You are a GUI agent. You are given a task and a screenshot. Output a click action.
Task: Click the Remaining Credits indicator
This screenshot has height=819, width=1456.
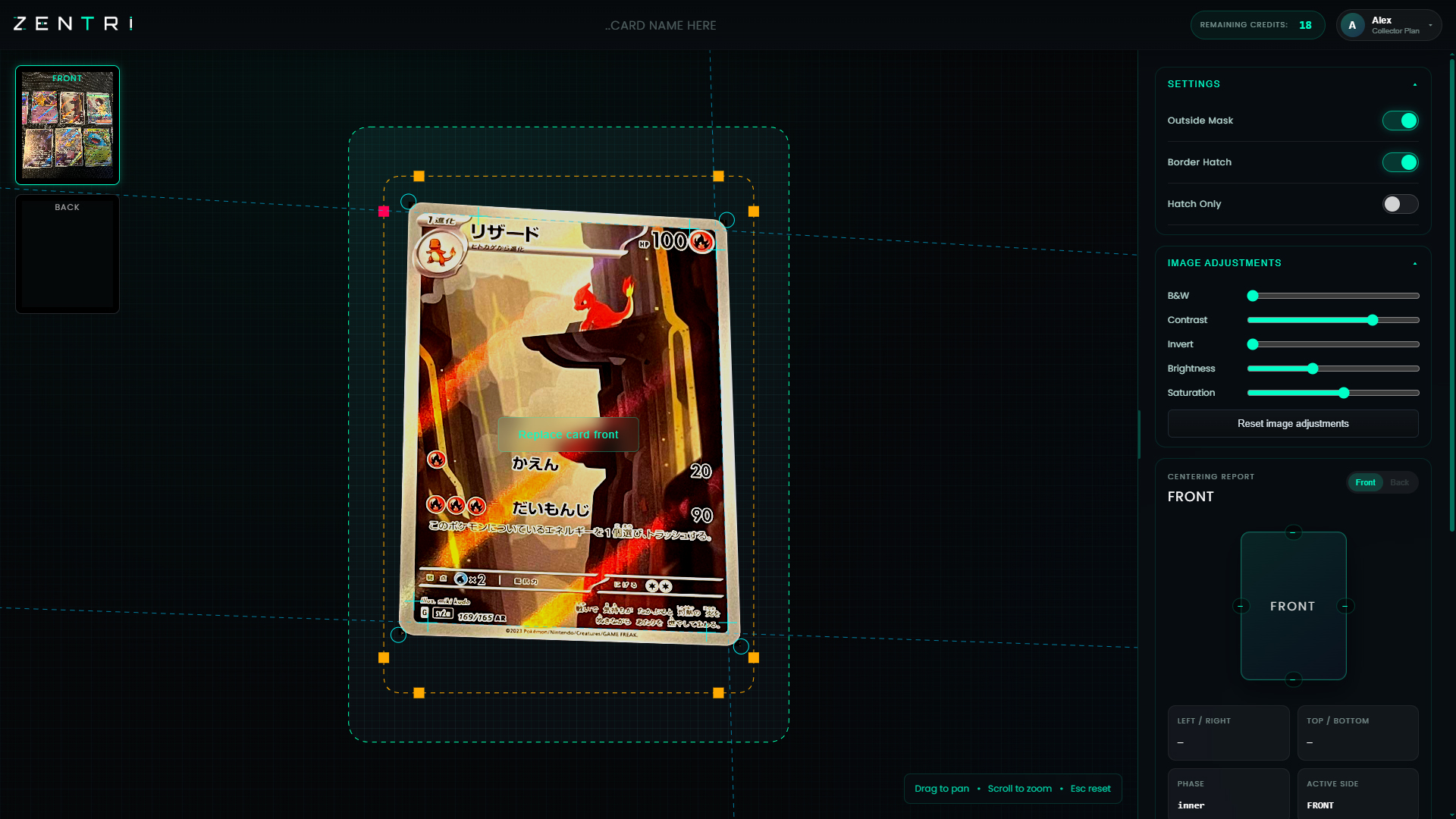pos(1257,25)
